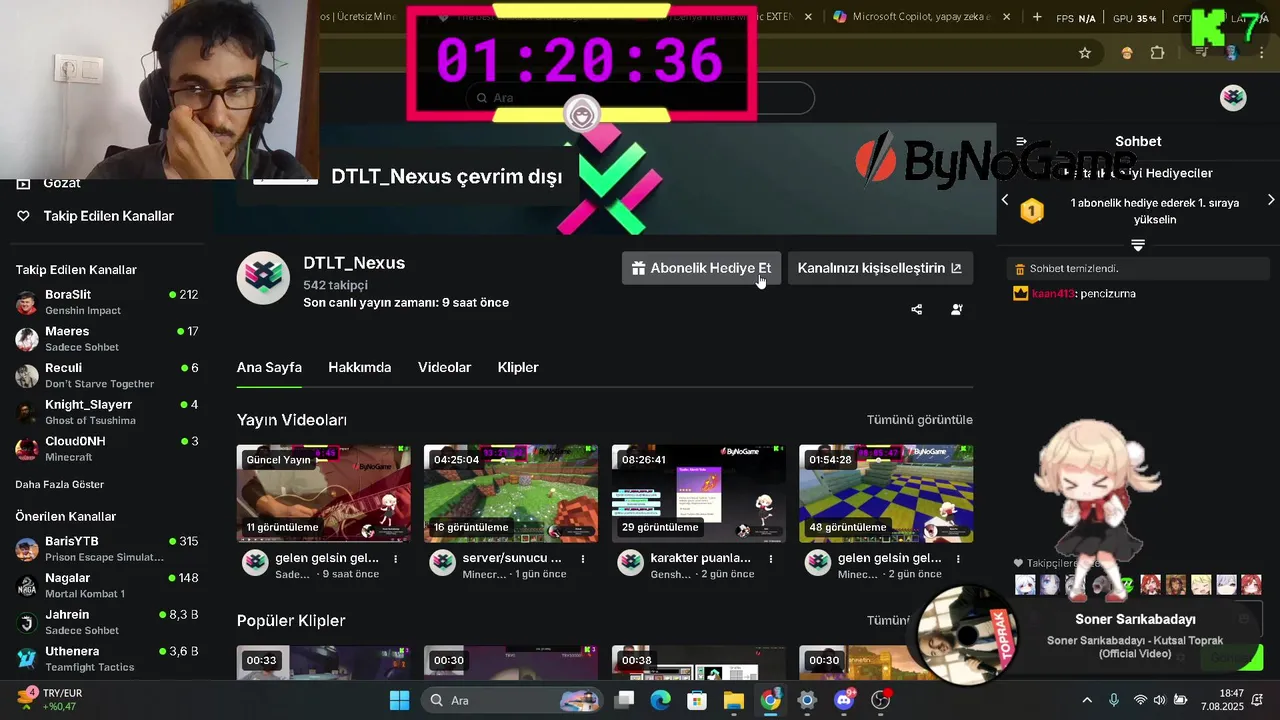Viewport: 1280px width, 720px height.
Task: Open Microsoft Edge from the taskbar
Action: pyautogui.click(x=660, y=700)
